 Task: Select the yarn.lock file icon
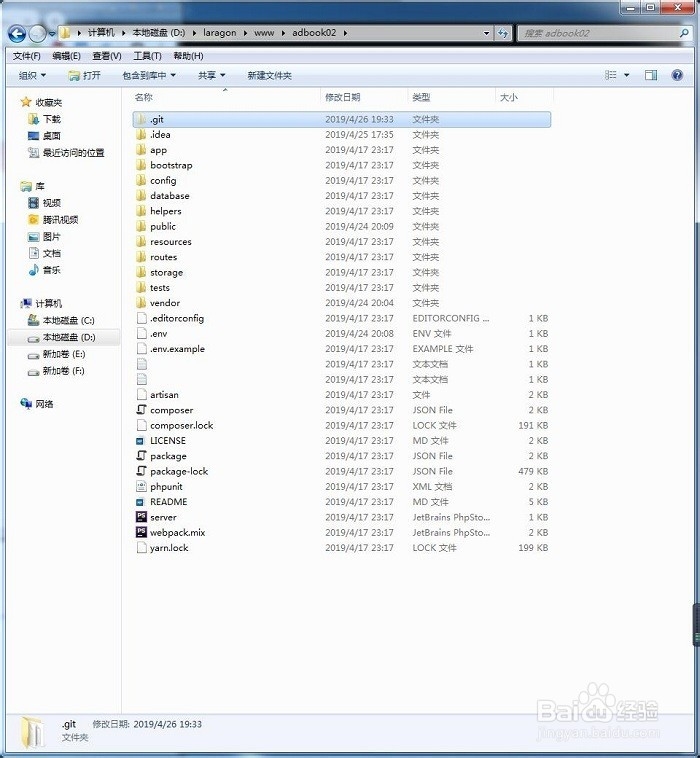[x=142, y=548]
